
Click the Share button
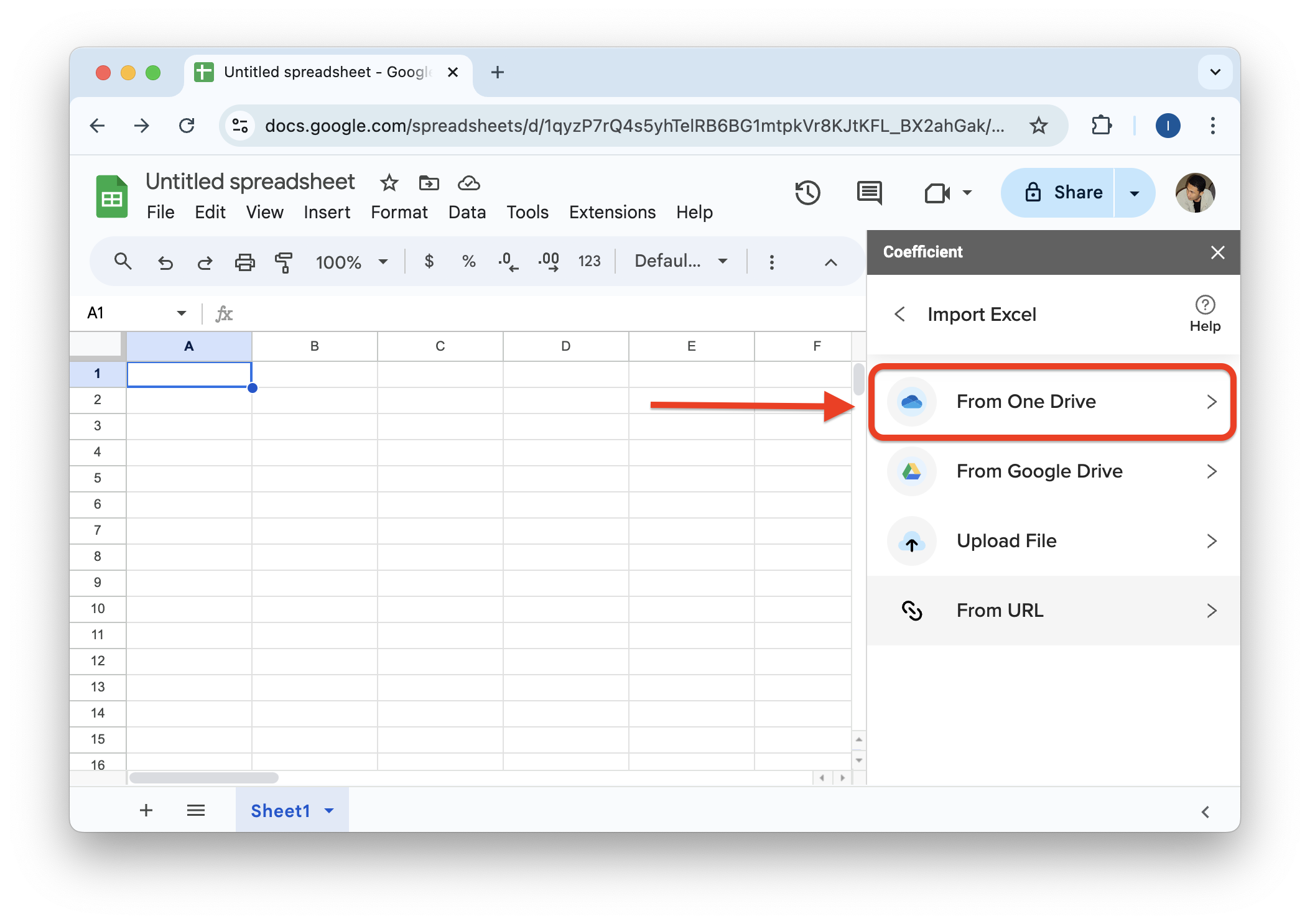pyautogui.click(x=1064, y=193)
